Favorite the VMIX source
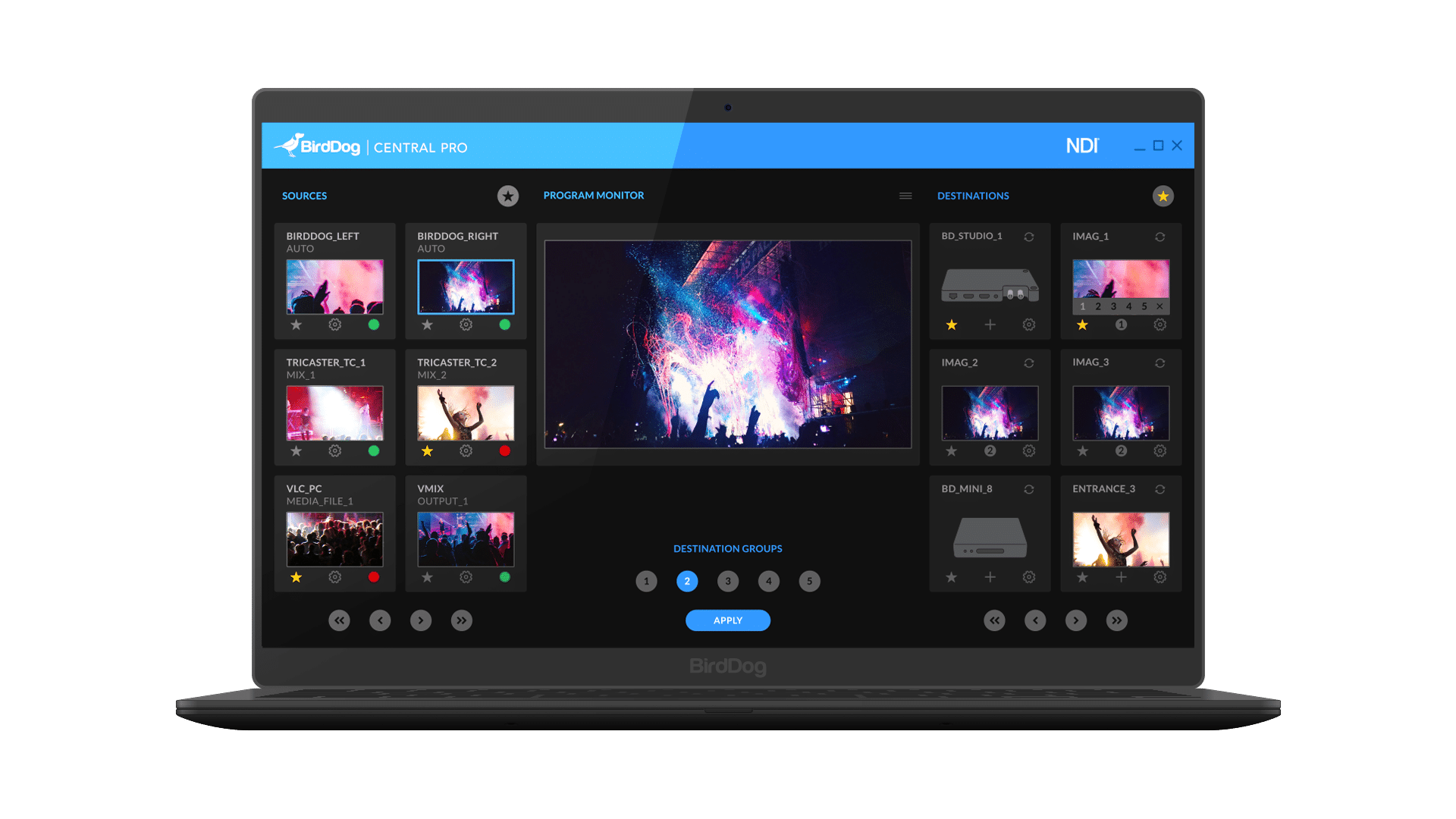This screenshot has width=1456, height=819. 428,577
